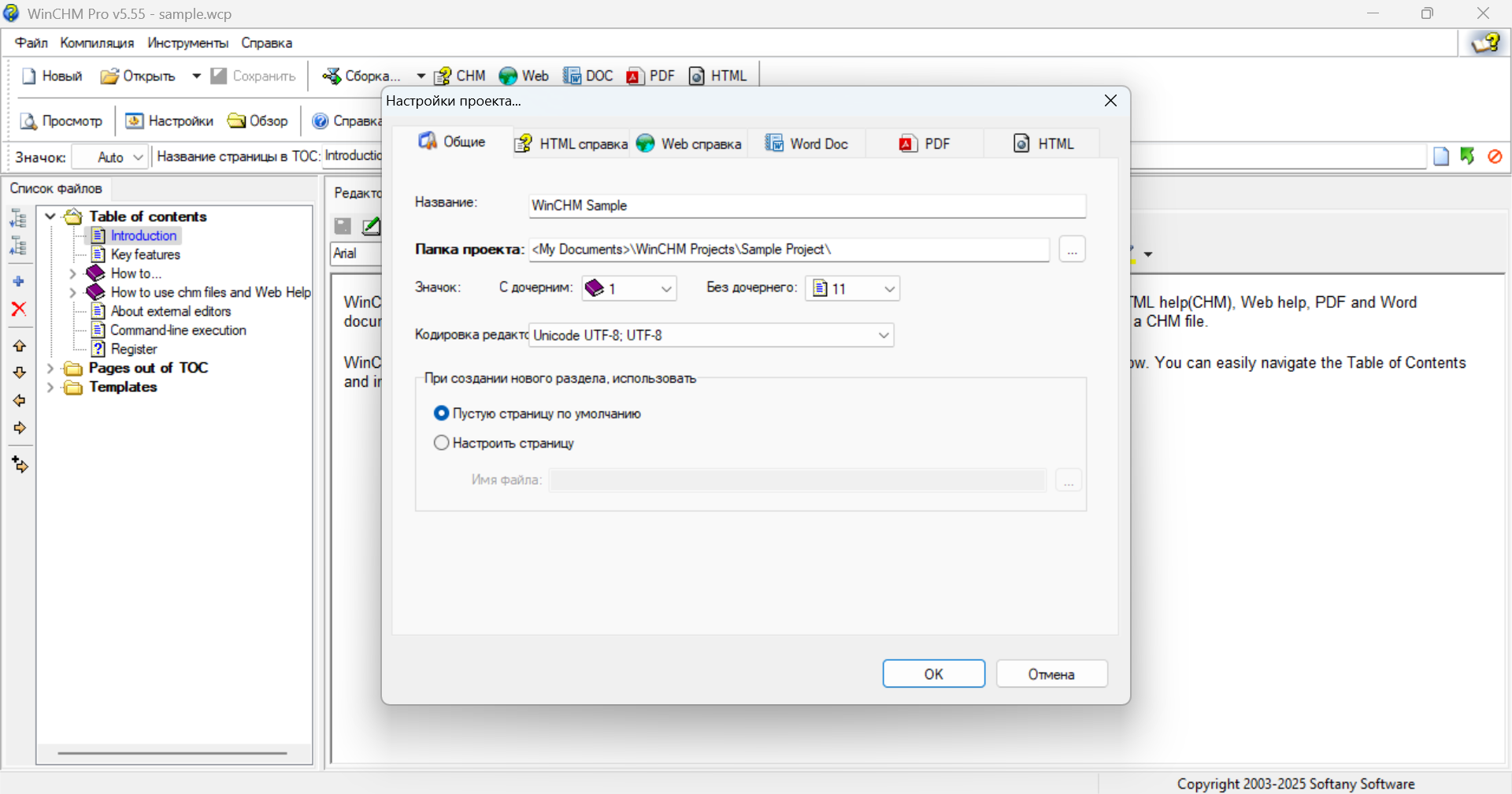Viewport: 1512px width, 794px height.
Task: Click the DOC export toolbar icon
Action: 572,76
